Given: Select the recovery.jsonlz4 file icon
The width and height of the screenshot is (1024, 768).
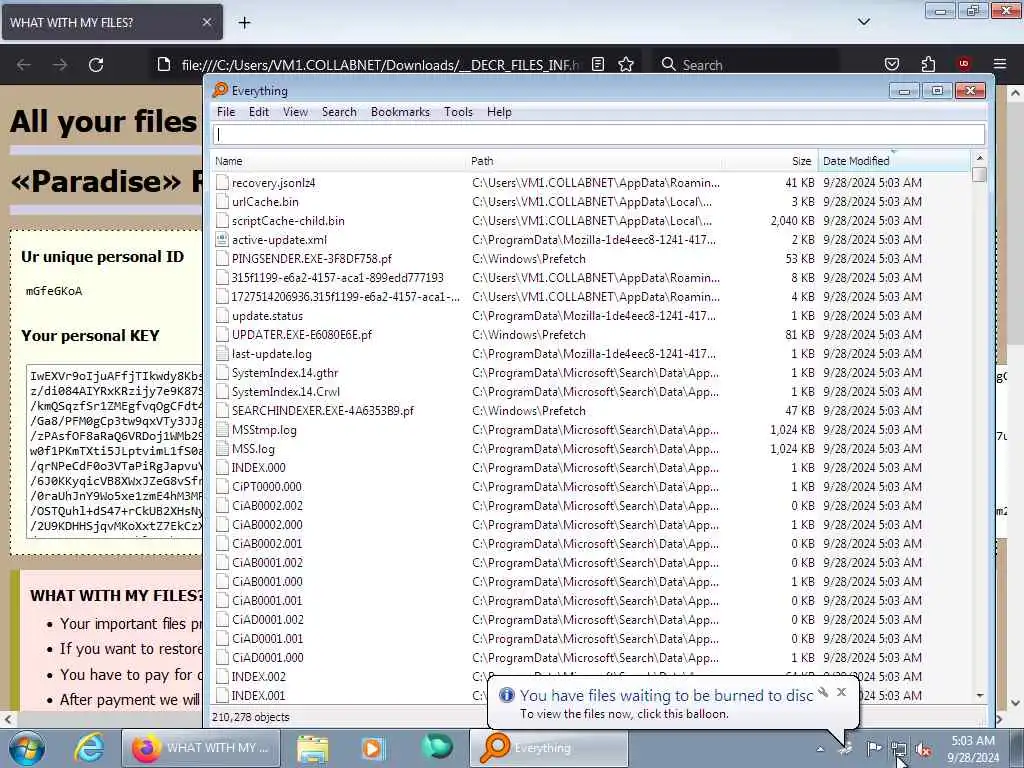Looking at the screenshot, I should pos(222,183).
